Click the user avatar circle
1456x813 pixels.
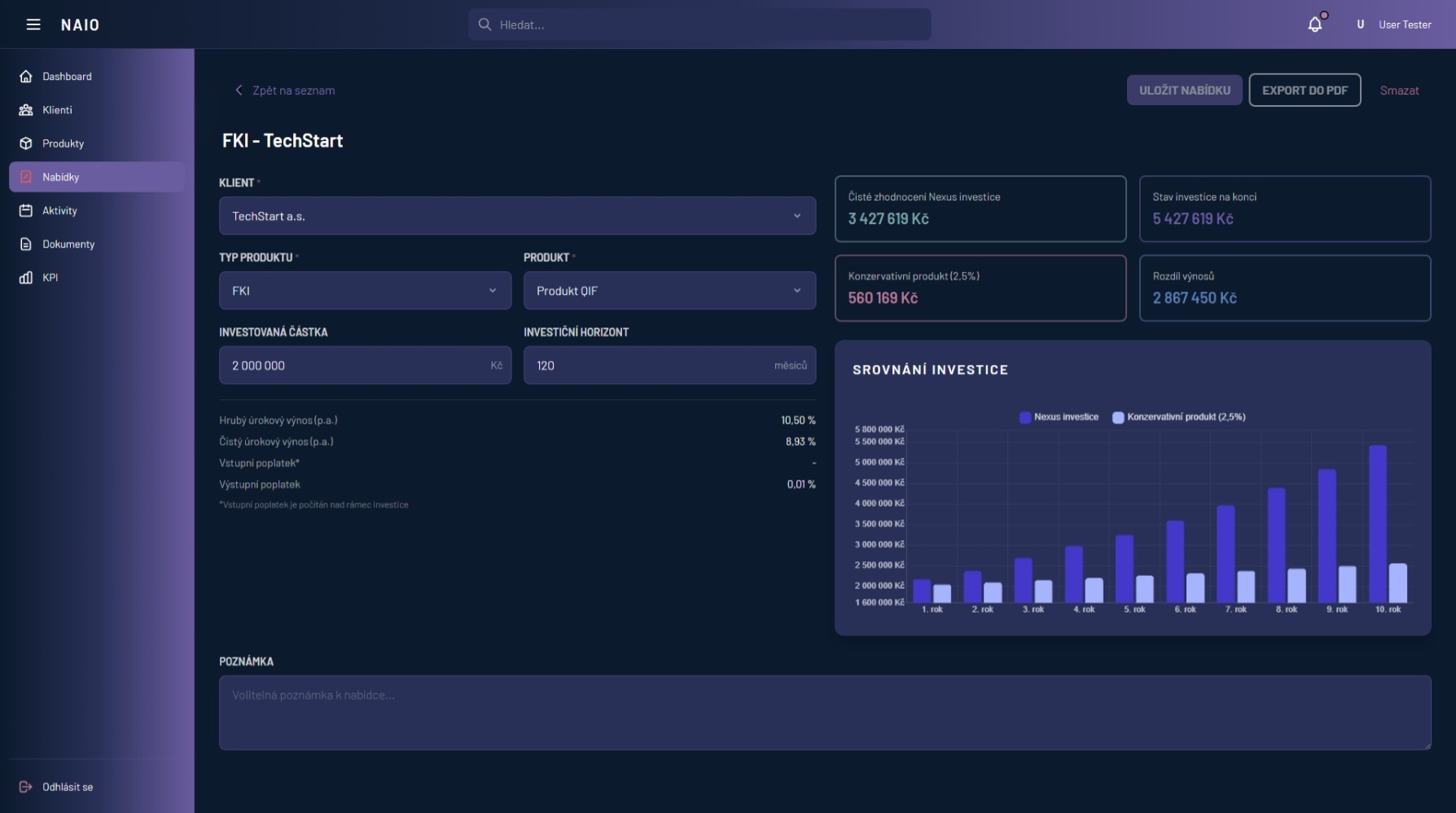pyautogui.click(x=1359, y=24)
